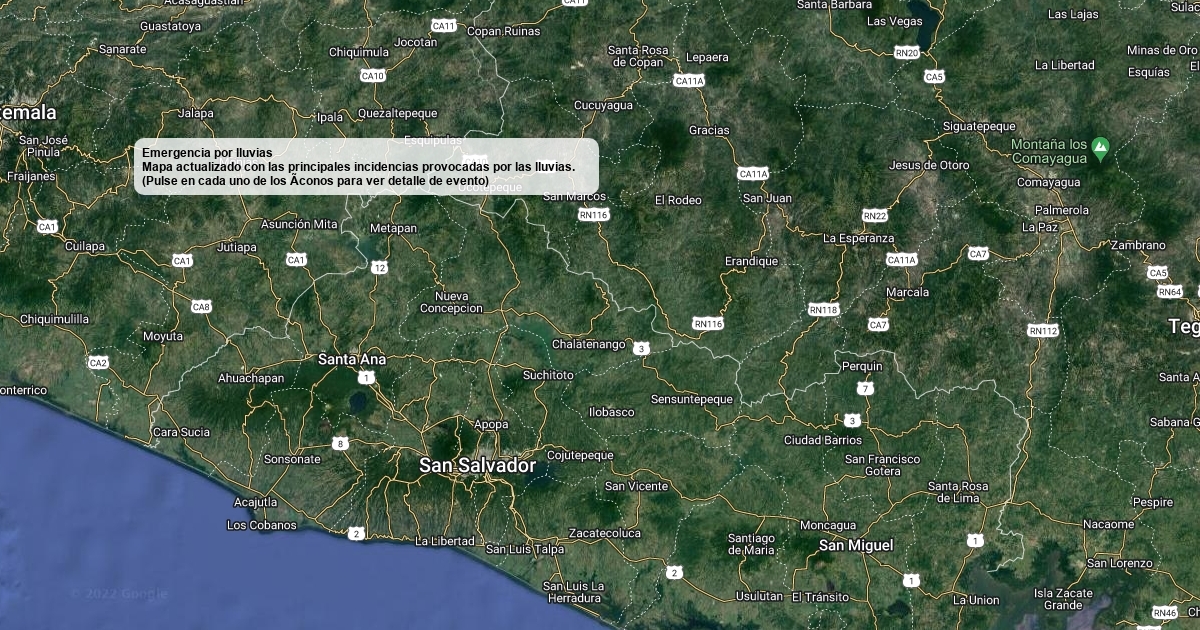The height and width of the screenshot is (630, 1200).
Task: Click the Nacaome label
Action: click(1110, 524)
